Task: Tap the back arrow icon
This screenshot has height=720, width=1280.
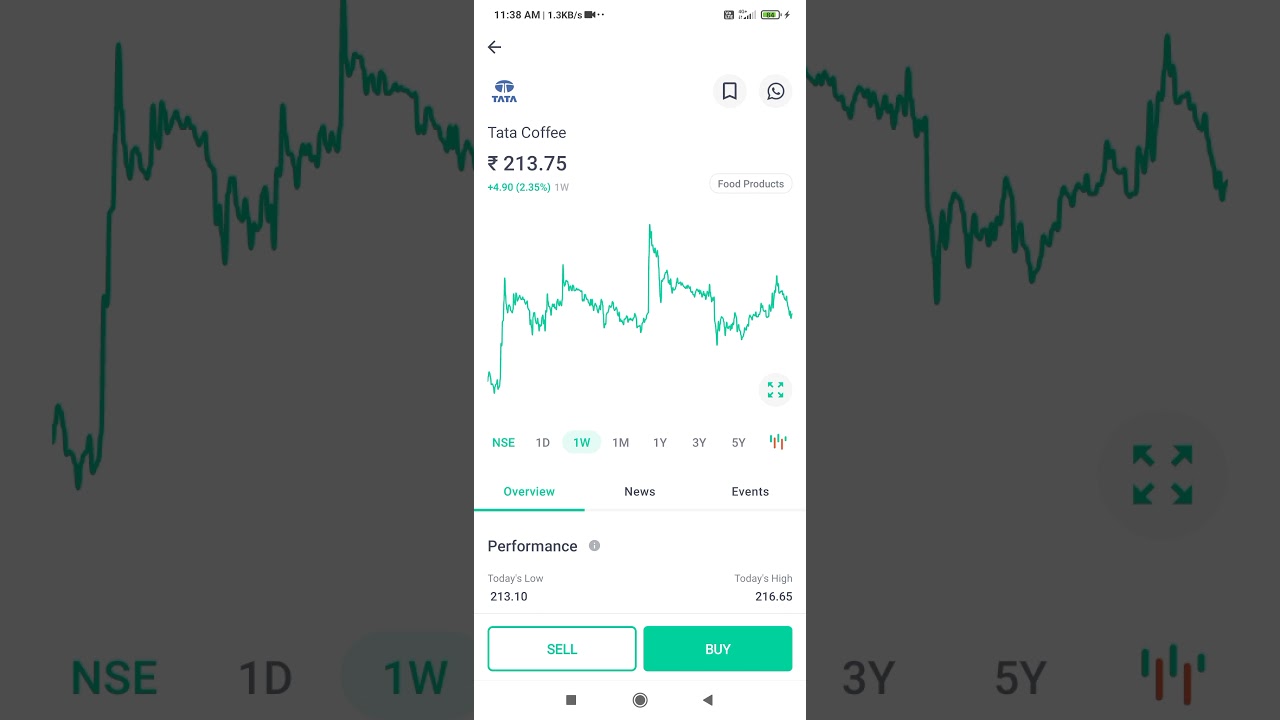Action: click(x=494, y=47)
